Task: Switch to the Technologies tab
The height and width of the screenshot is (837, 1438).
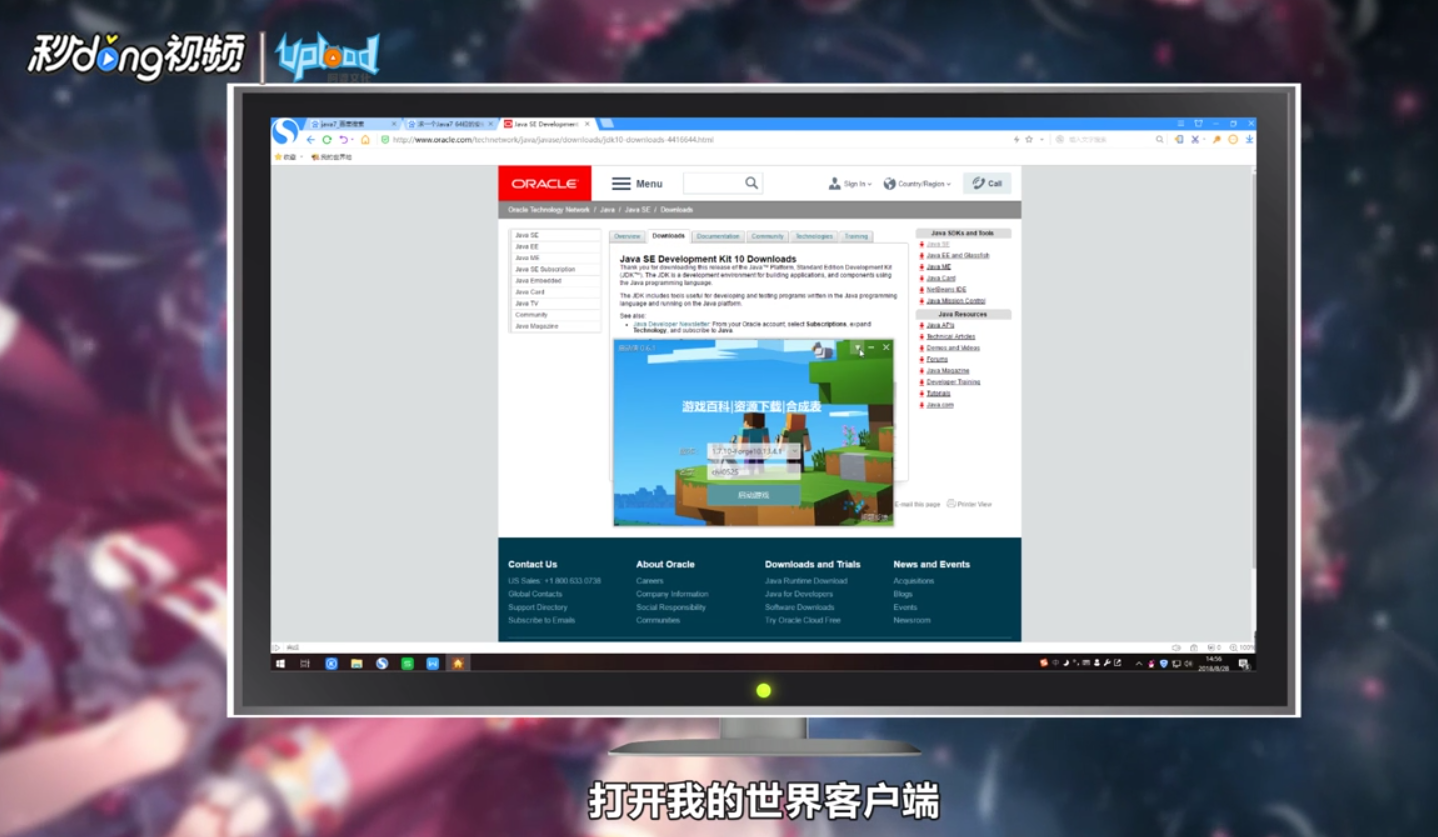Action: click(813, 237)
